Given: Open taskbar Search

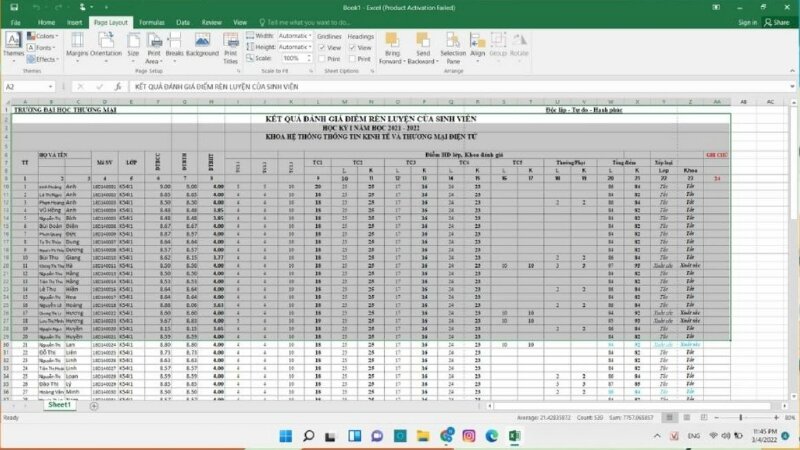Looking at the screenshot, I should click(x=308, y=436).
